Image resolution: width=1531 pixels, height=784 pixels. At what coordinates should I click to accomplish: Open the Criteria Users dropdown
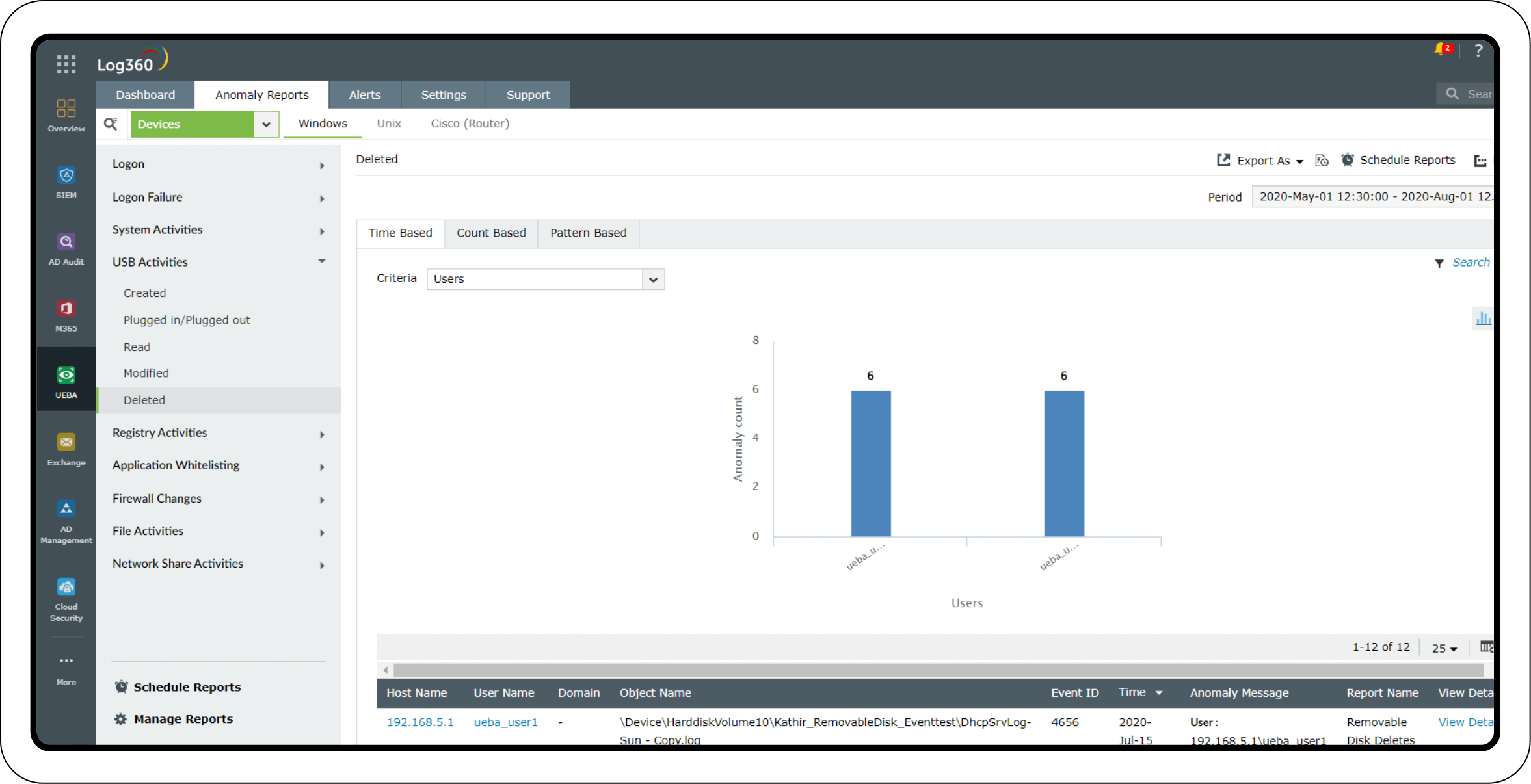coord(653,279)
